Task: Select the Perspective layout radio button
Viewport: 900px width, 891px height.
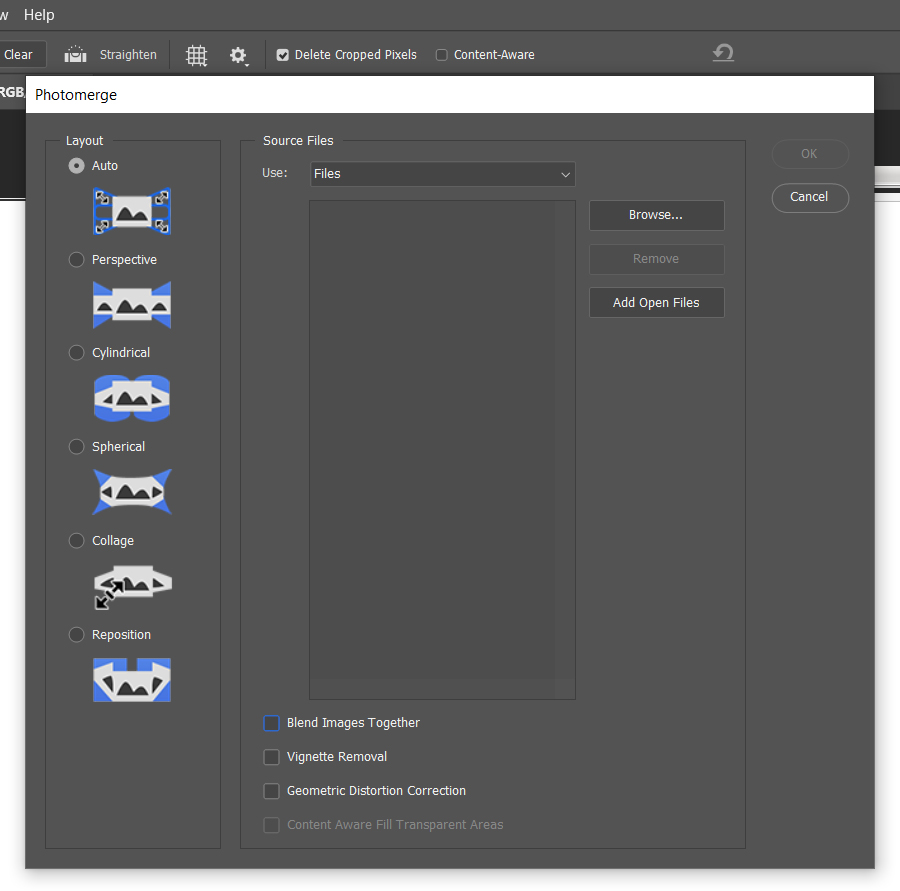Action: [x=76, y=260]
